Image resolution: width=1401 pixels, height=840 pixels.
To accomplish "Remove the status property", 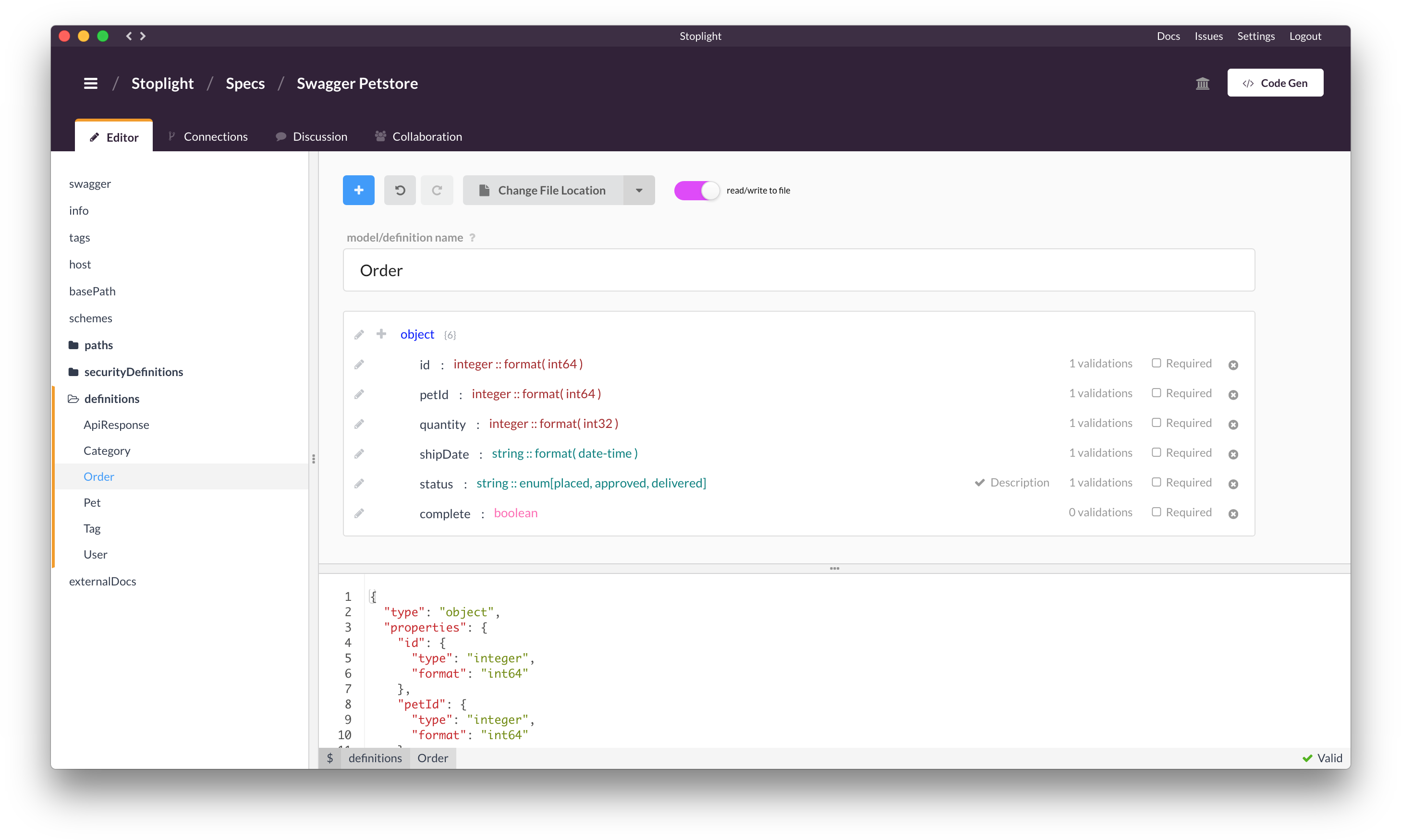I will tap(1233, 484).
